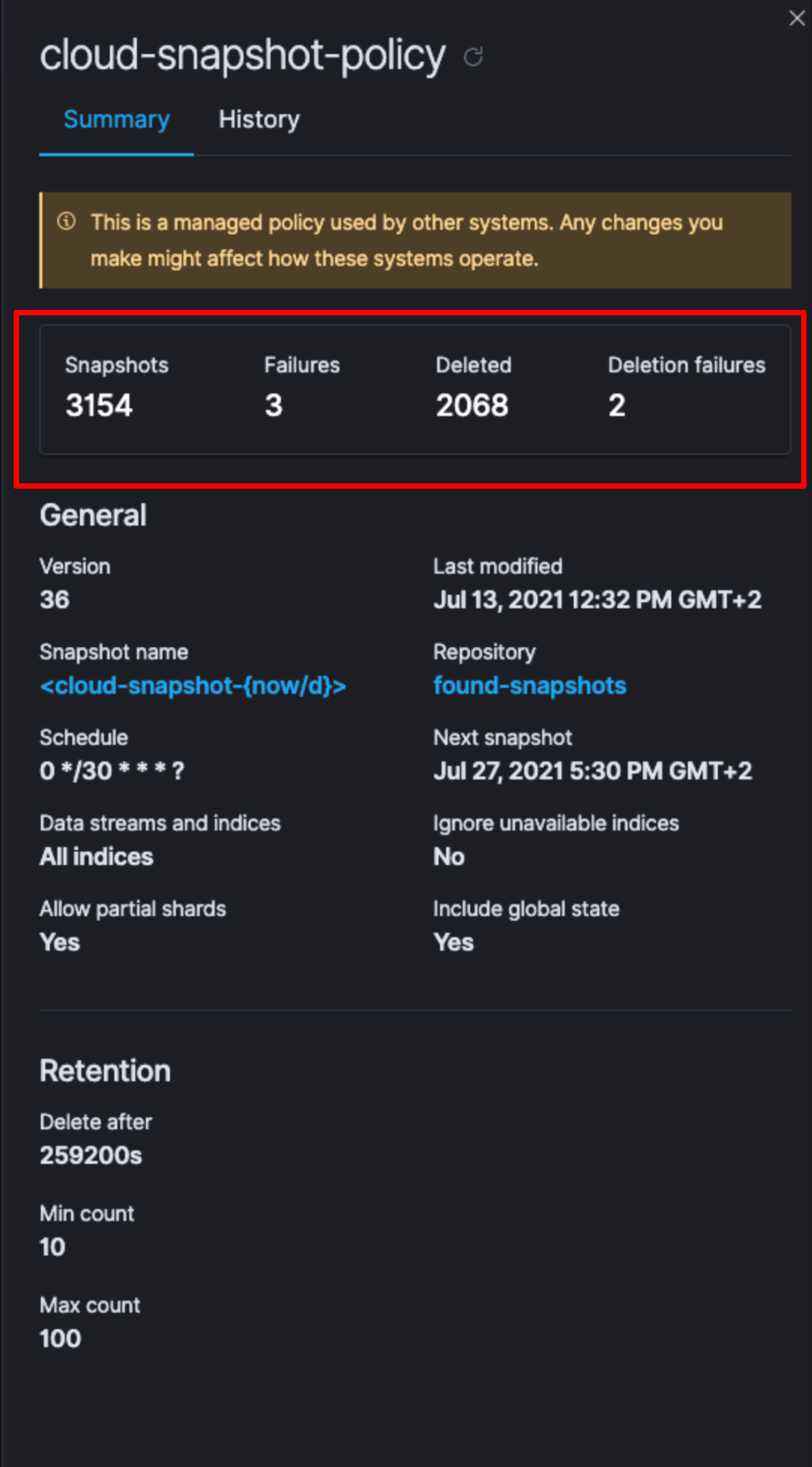
Task: Click the cloud-snapshot-{now/d} snapshot name link
Action: [194, 685]
